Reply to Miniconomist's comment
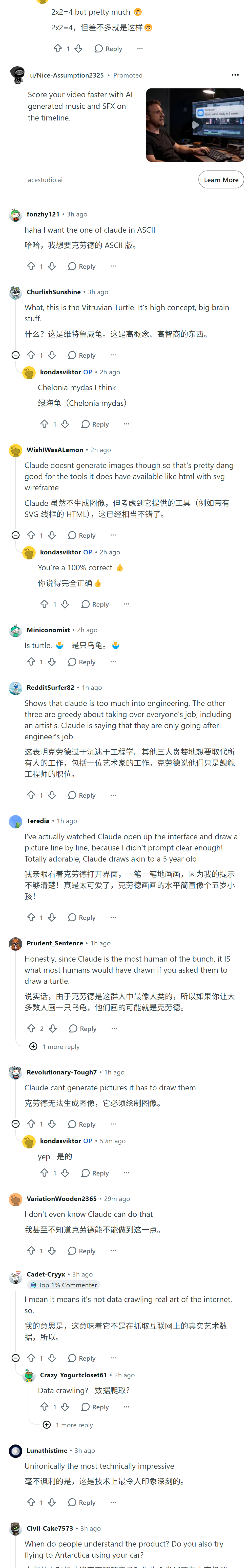The width and height of the screenshot is (248, 1568). (82, 662)
